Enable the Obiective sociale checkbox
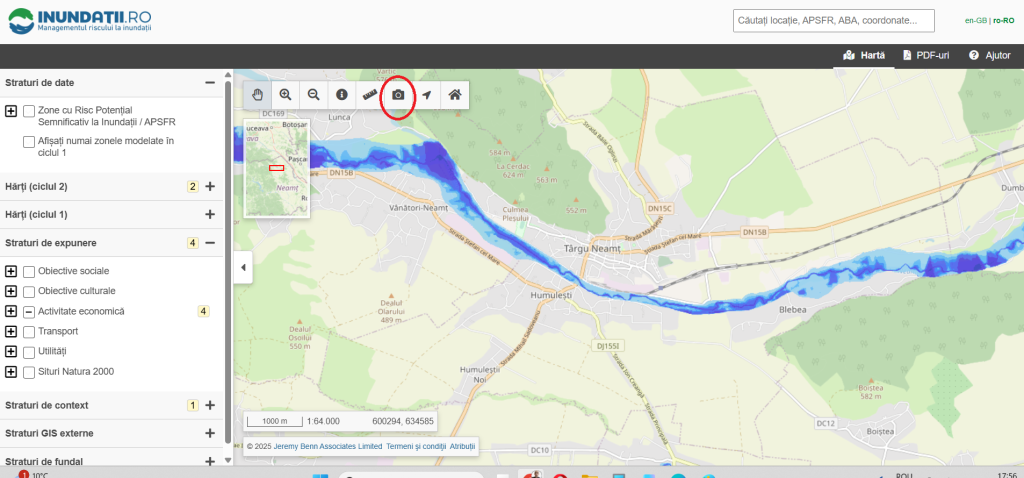Viewport: 1024px width, 478px height. point(29,271)
